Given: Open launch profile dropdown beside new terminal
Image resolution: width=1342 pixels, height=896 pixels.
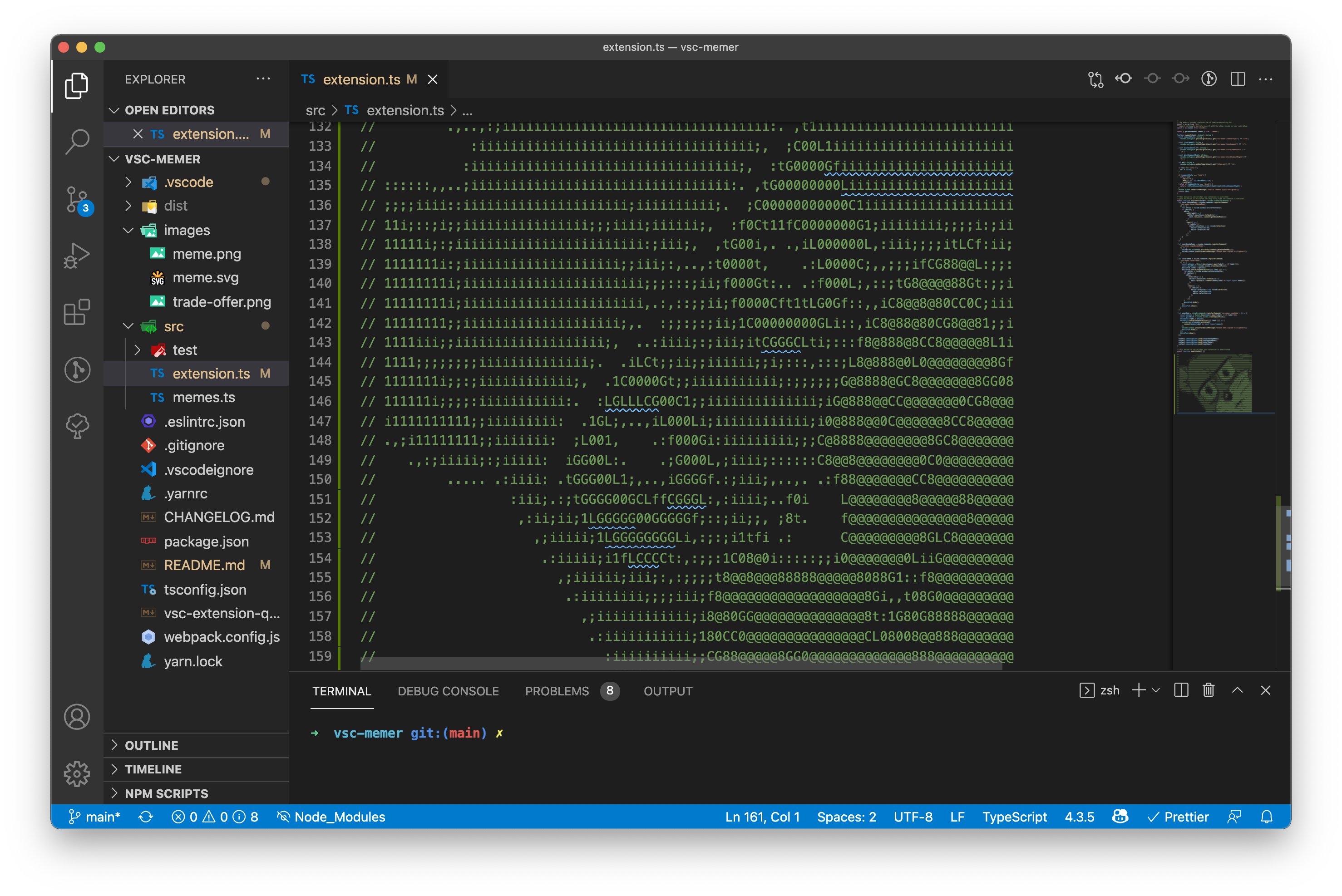Looking at the screenshot, I should click(1156, 690).
